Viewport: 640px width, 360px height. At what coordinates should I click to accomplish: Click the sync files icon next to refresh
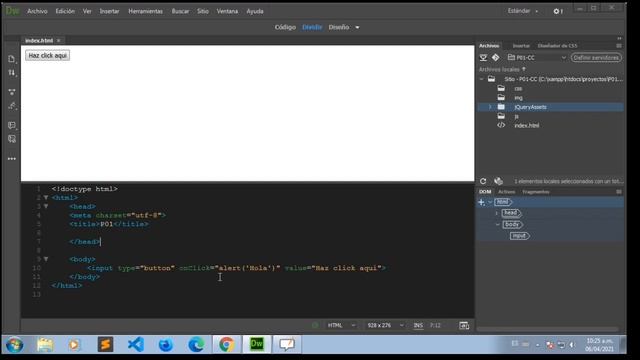tap(498, 181)
